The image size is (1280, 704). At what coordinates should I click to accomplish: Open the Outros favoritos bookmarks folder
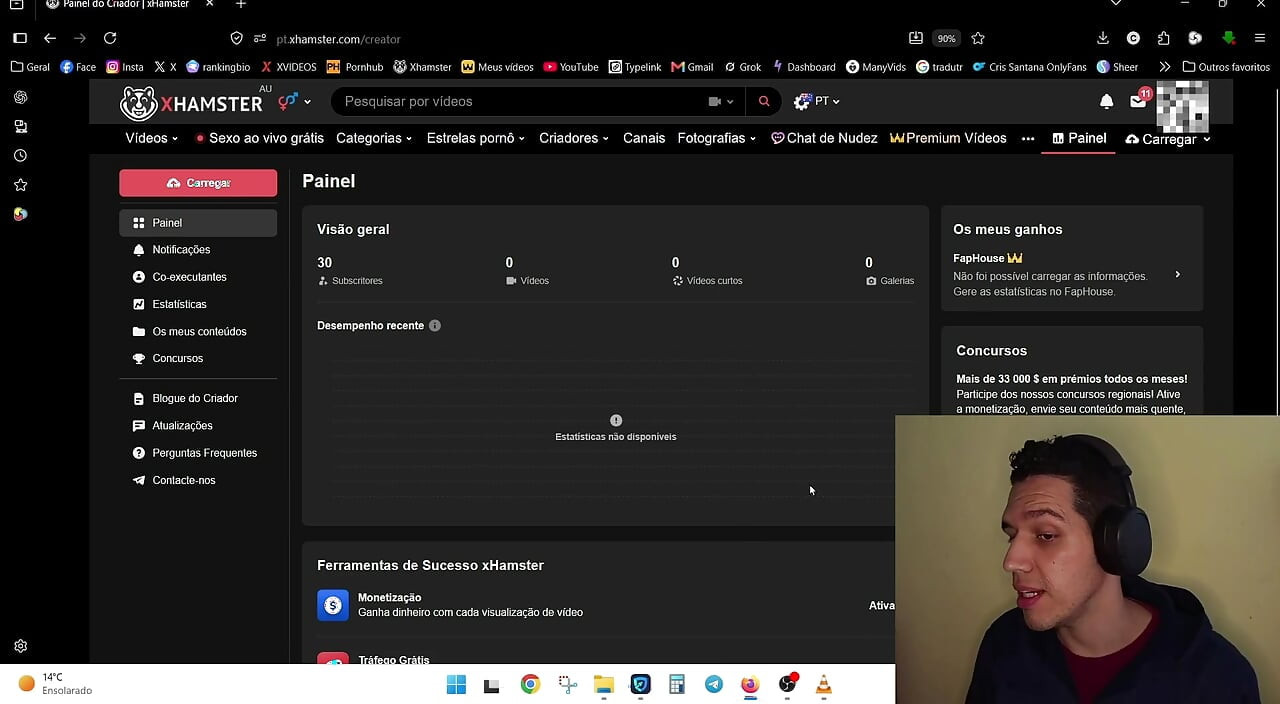pos(1226,67)
